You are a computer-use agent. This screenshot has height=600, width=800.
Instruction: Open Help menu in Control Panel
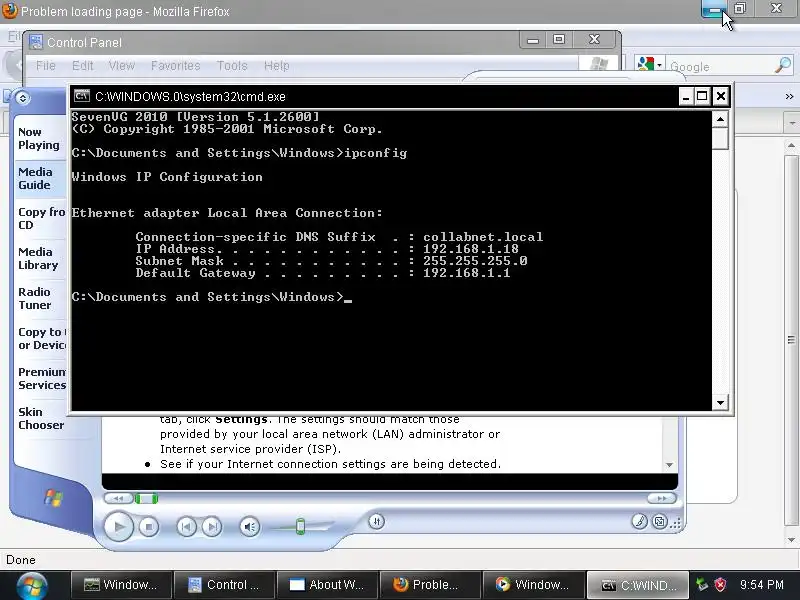coord(277,66)
